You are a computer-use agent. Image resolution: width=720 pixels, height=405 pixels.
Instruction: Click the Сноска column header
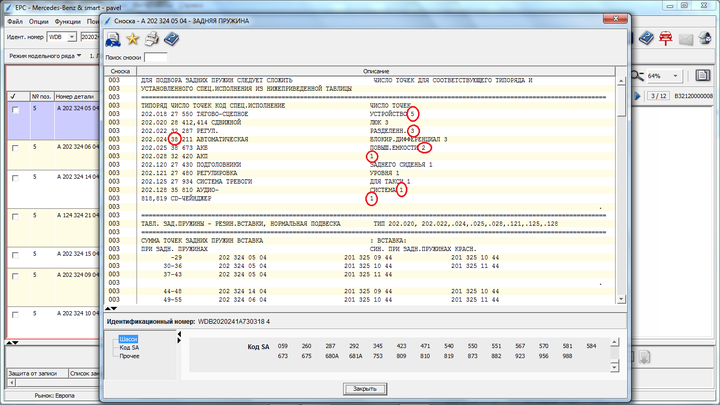120,71
